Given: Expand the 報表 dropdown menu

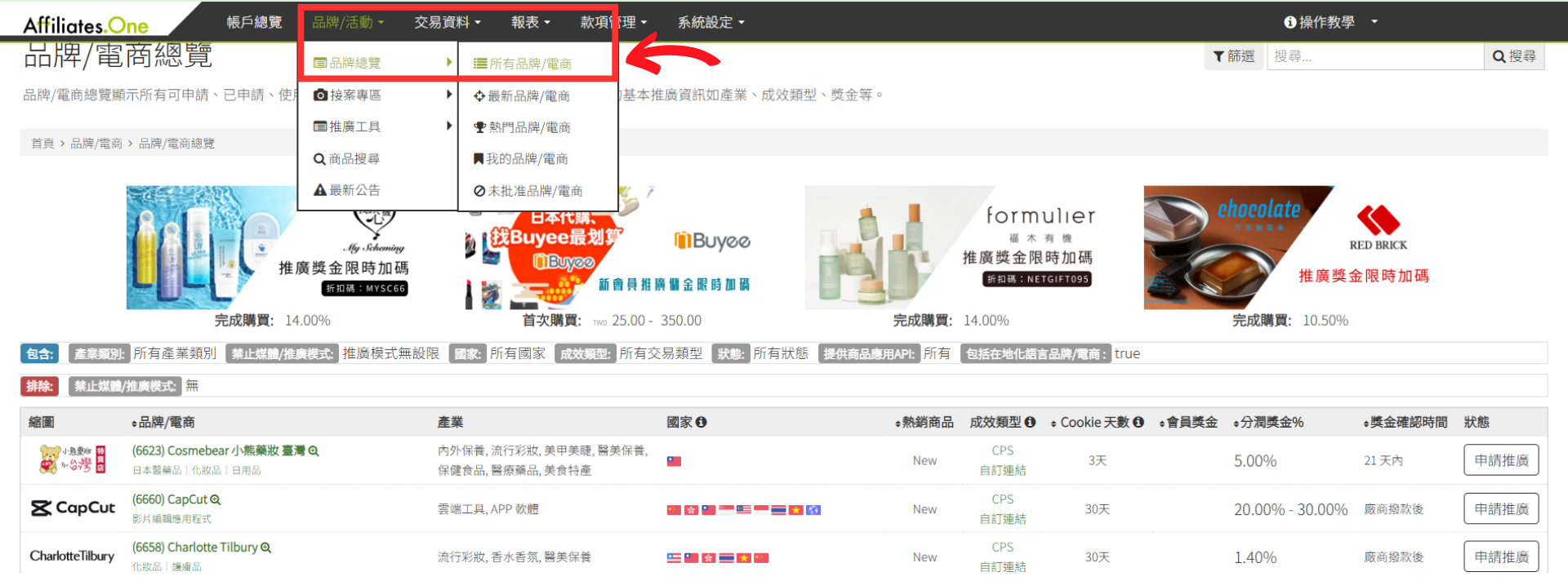Looking at the screenshot, I should [531, 22].
